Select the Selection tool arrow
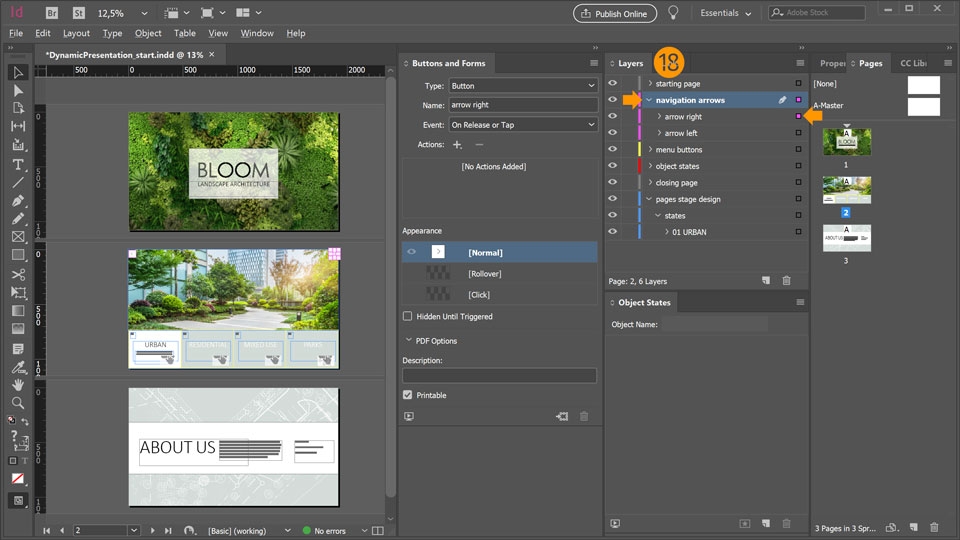The height and width of the screenshot is (540, 960). [x=18, y=73]
